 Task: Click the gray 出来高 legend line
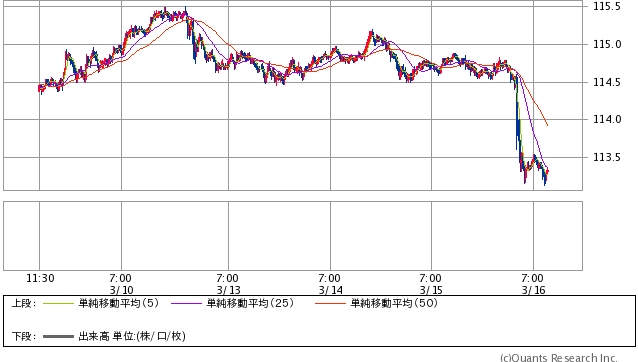tap(58, 336)
